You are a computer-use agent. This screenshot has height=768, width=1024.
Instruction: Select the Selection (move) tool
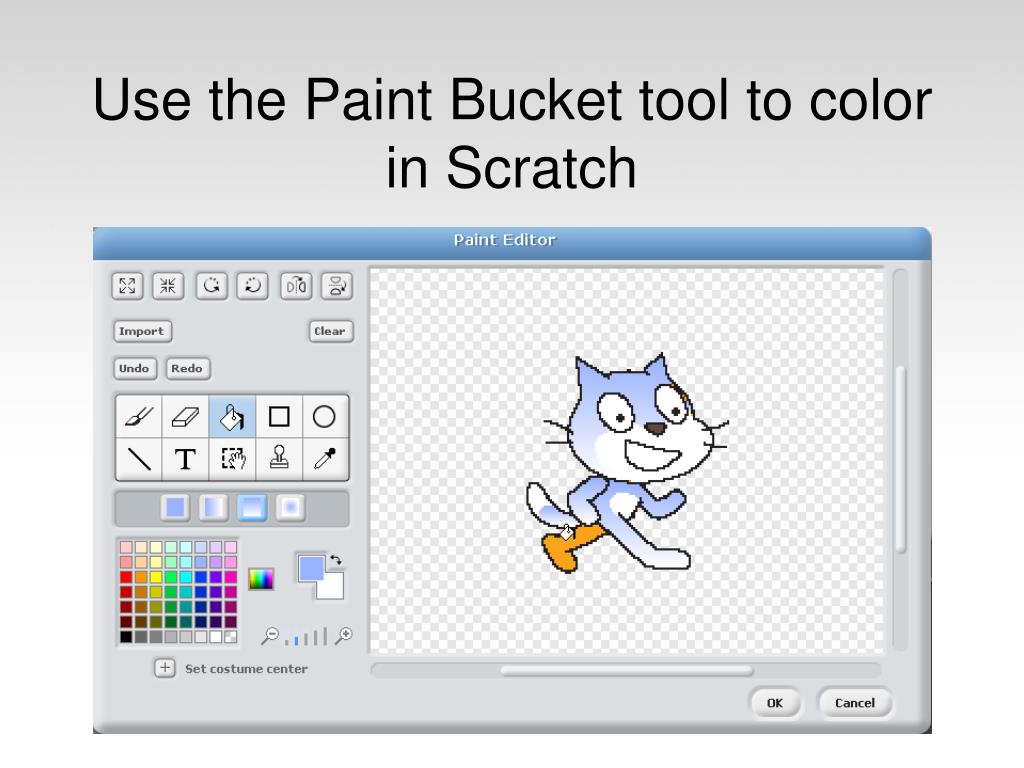pos(232,459)
